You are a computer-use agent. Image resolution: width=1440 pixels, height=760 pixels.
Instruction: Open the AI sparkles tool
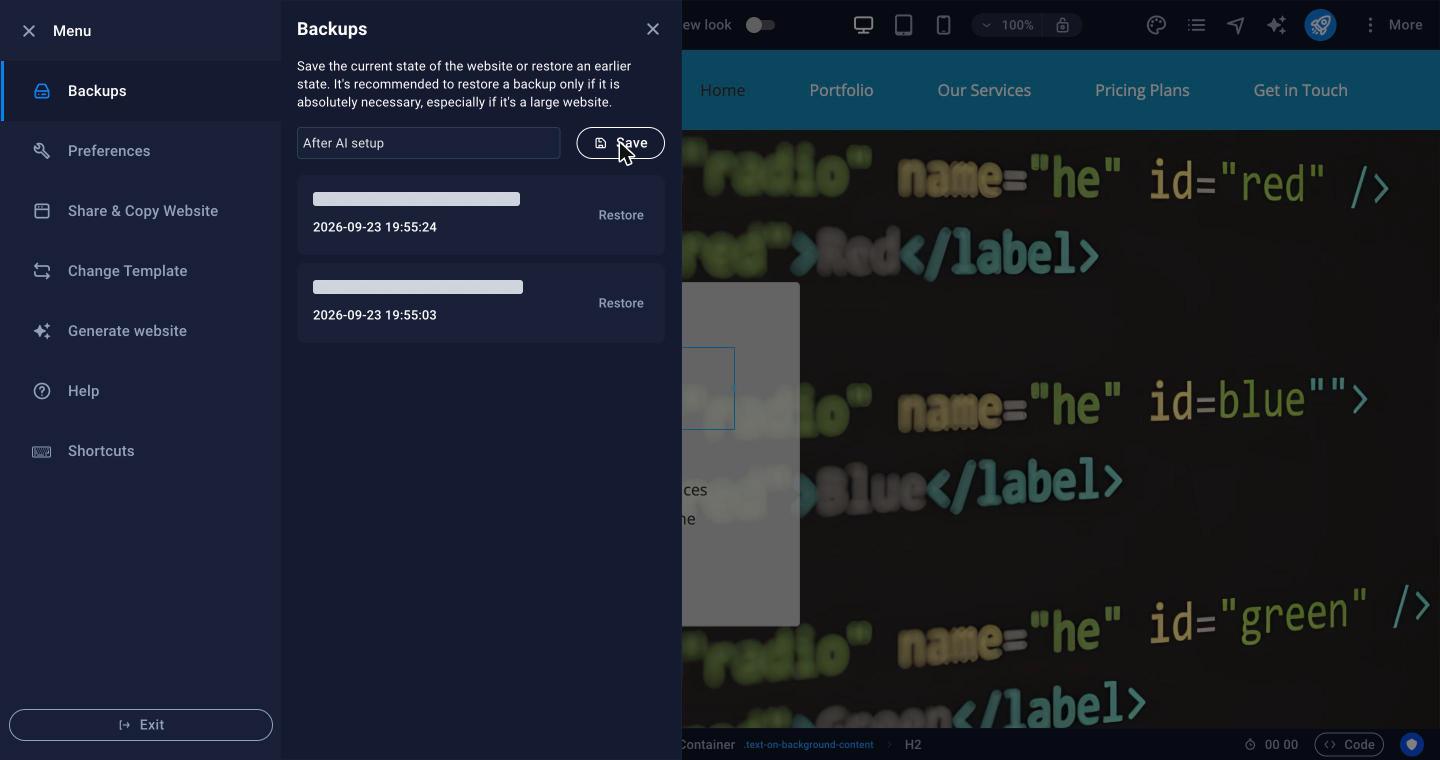coord(1276,25)
